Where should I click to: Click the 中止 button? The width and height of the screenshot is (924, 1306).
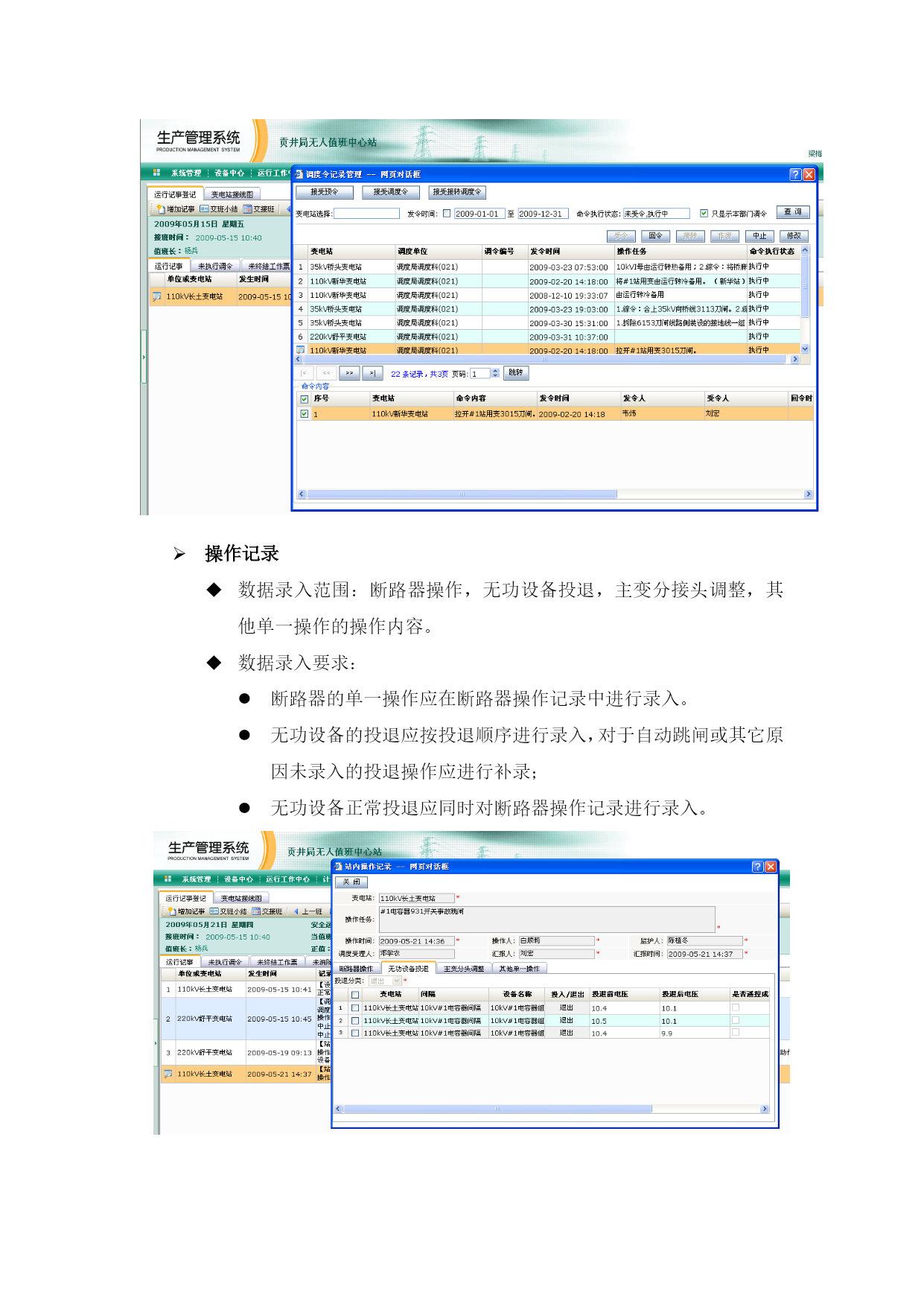[759, 236]
